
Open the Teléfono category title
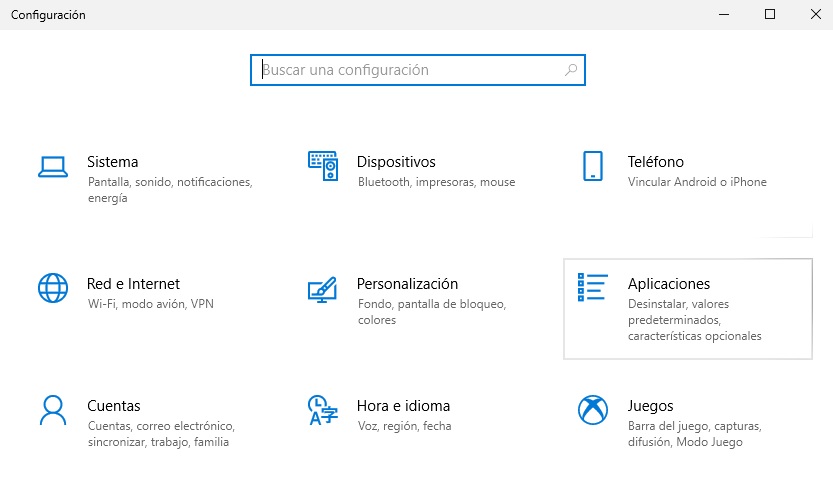[656, 162]
